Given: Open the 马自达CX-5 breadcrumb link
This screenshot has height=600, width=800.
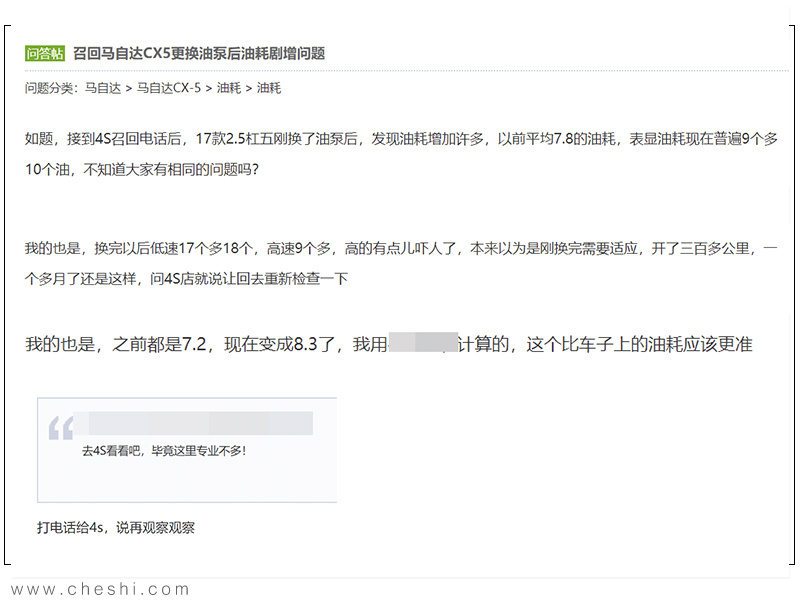Looking at the screenshot, I should [x=169, y=88].
